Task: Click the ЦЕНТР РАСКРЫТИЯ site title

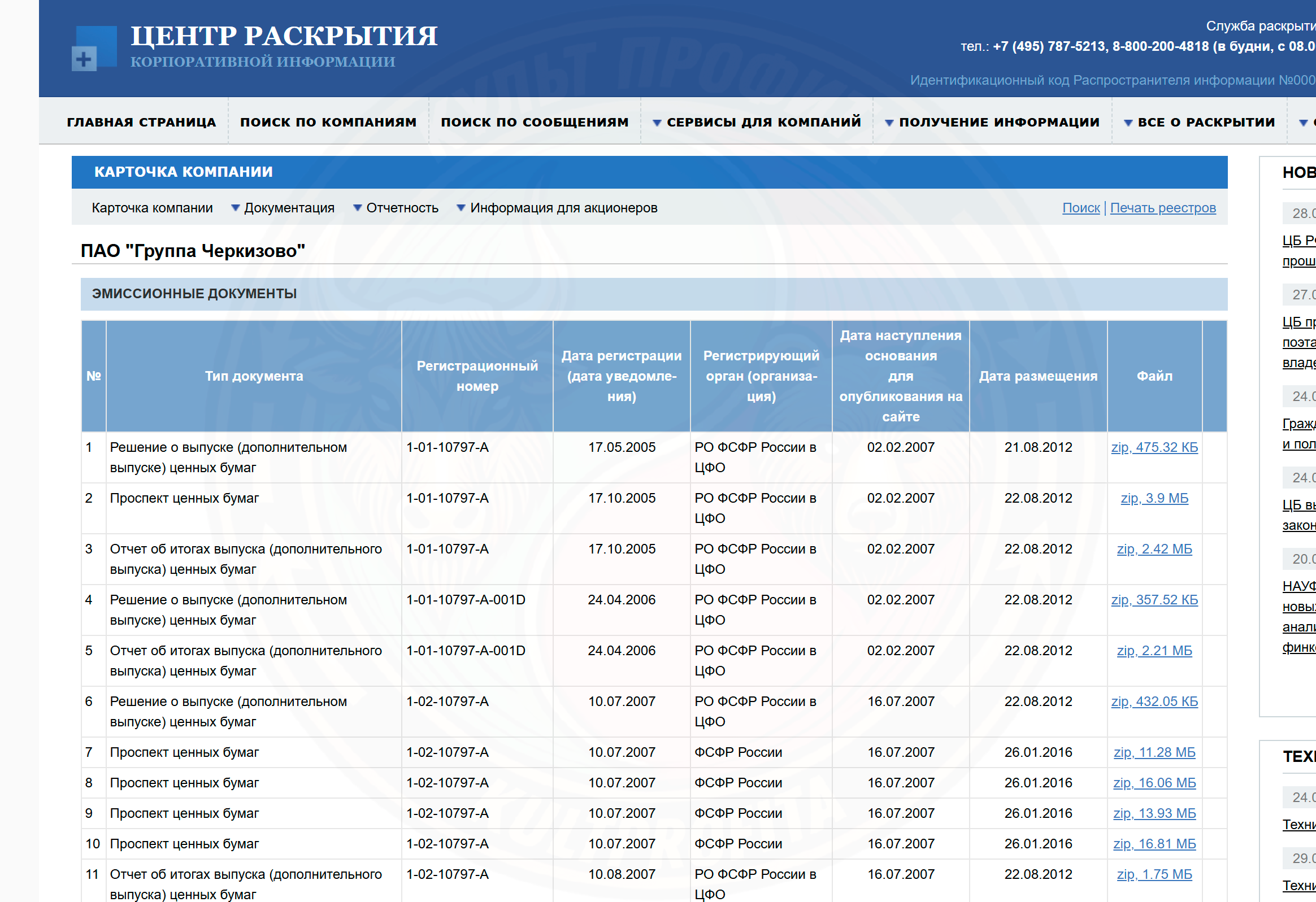Action: 284,36
